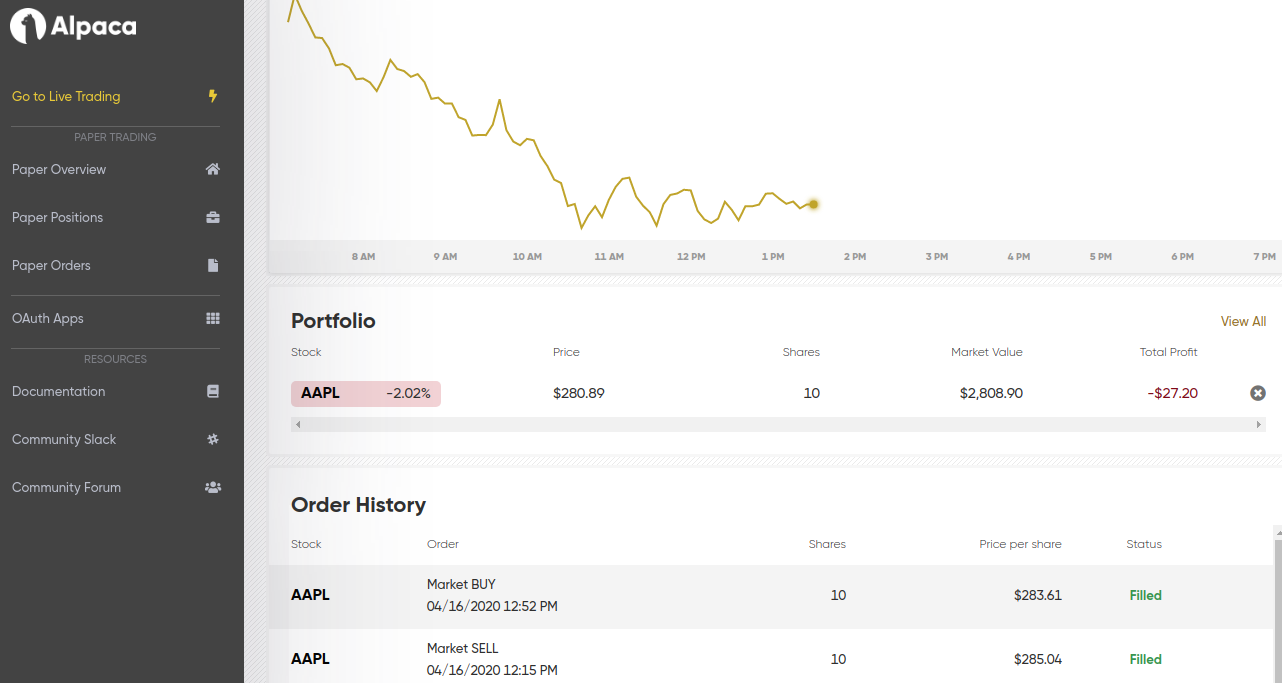Click the Price per share column header
The height and width of the screenshot is (683, 1282).
pyautogui.click(x=1020, y=544)
